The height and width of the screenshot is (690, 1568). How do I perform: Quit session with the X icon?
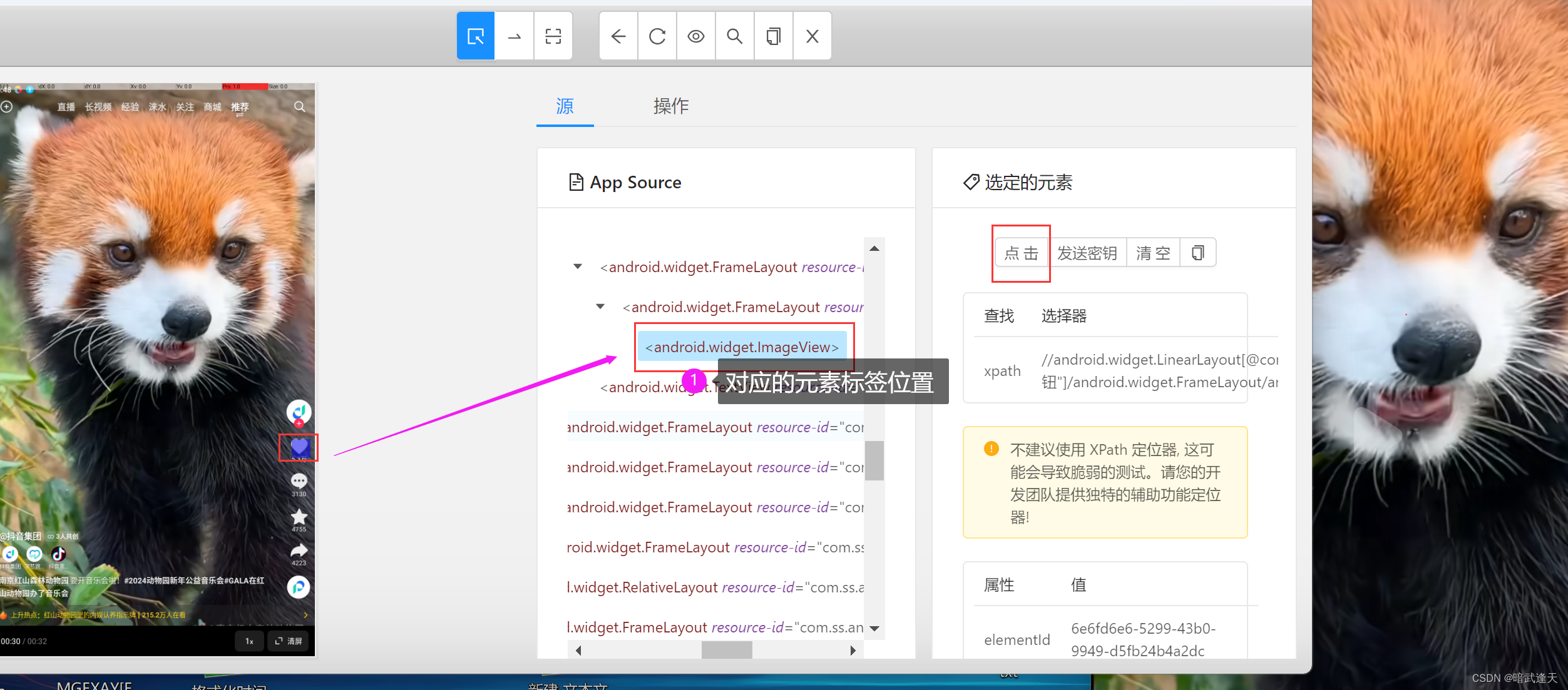[812, 36]
